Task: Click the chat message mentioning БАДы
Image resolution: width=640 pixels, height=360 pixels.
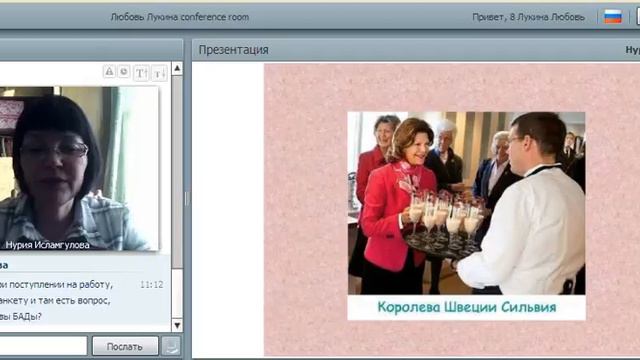Action: (x=56, y=300)
